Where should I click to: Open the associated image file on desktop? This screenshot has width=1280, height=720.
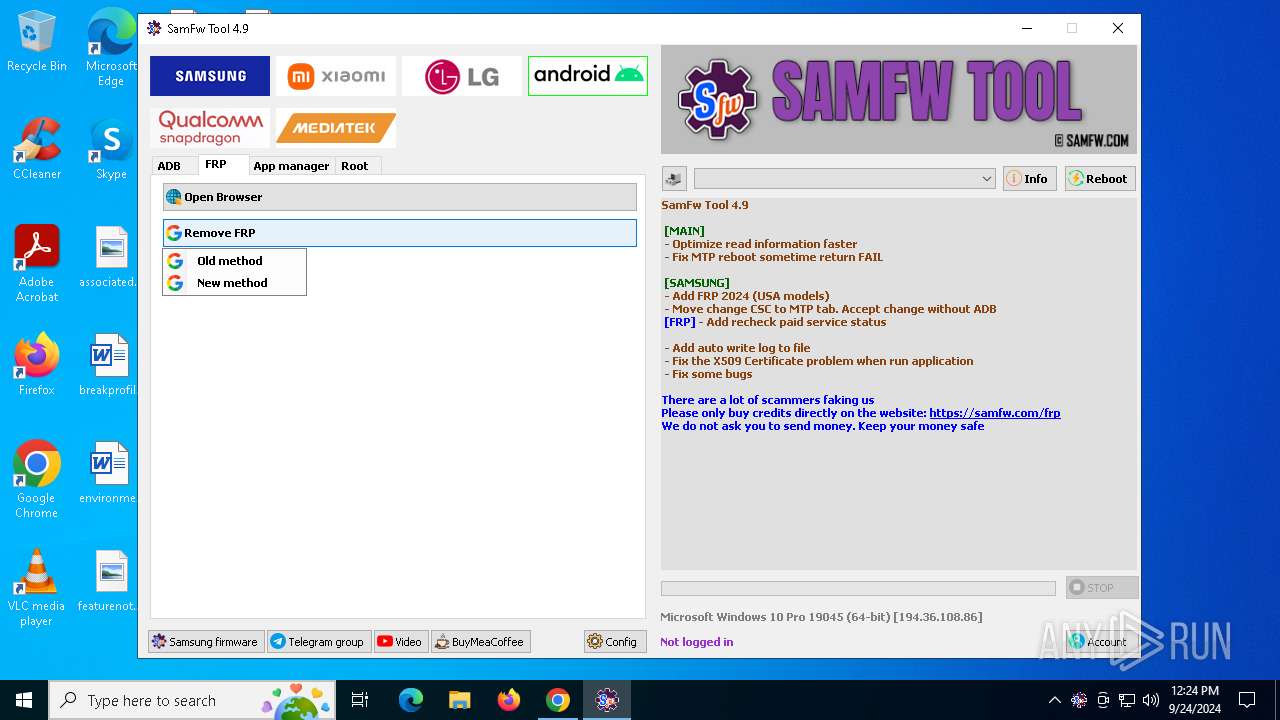[110, 258]
